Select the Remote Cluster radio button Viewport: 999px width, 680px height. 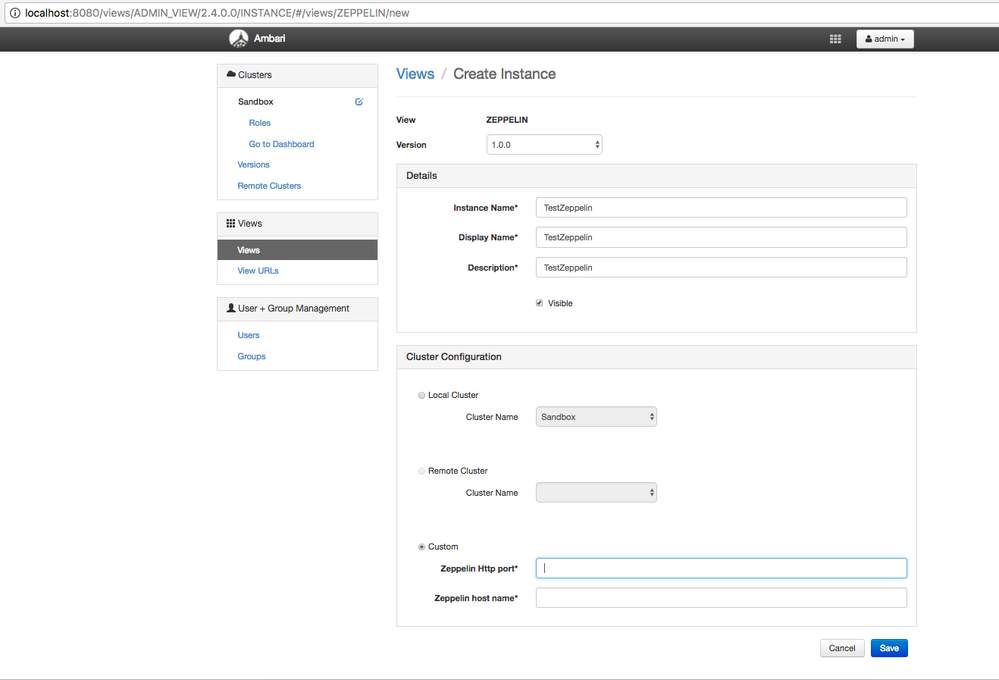[422, 471]
